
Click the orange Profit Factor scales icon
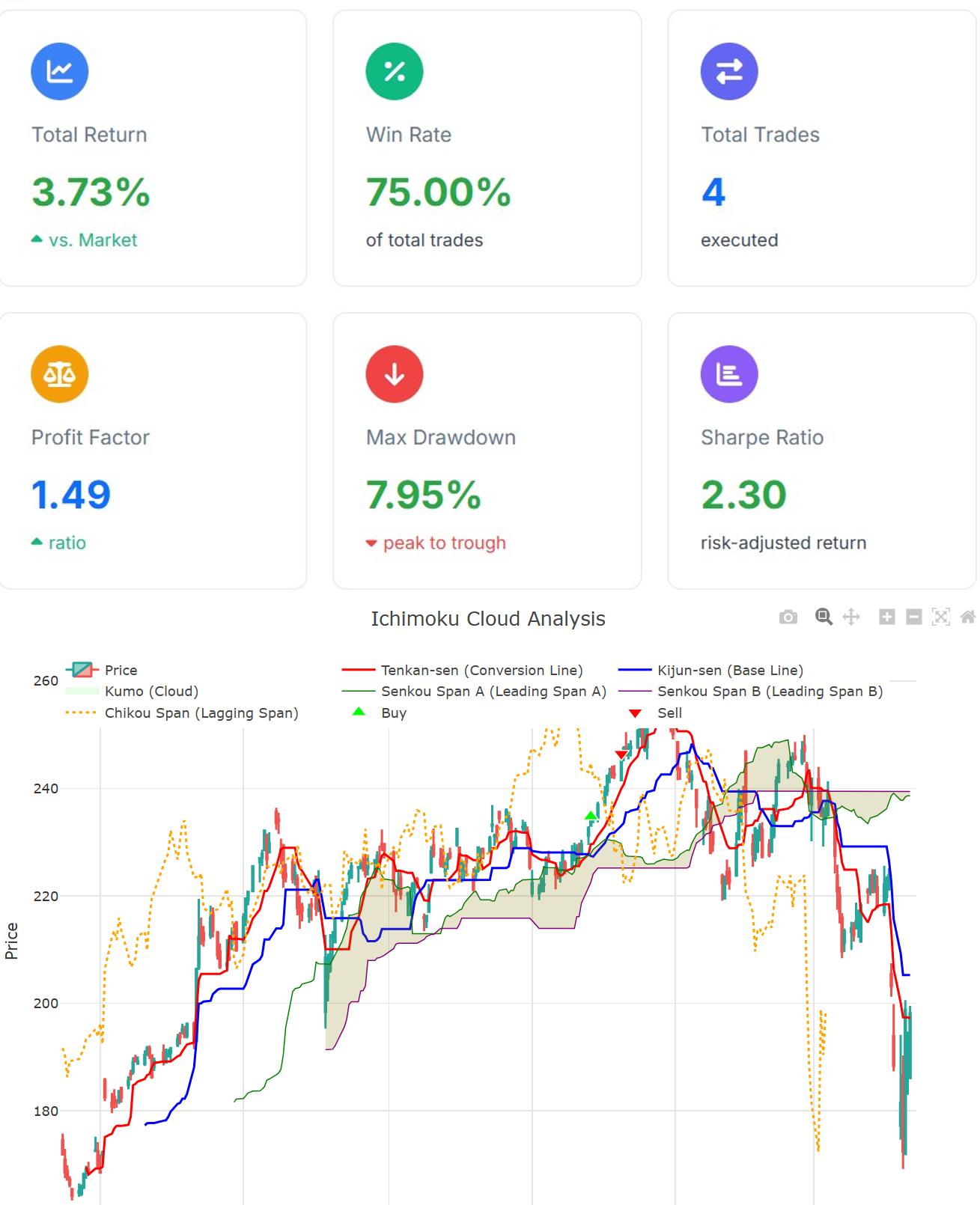60,374
